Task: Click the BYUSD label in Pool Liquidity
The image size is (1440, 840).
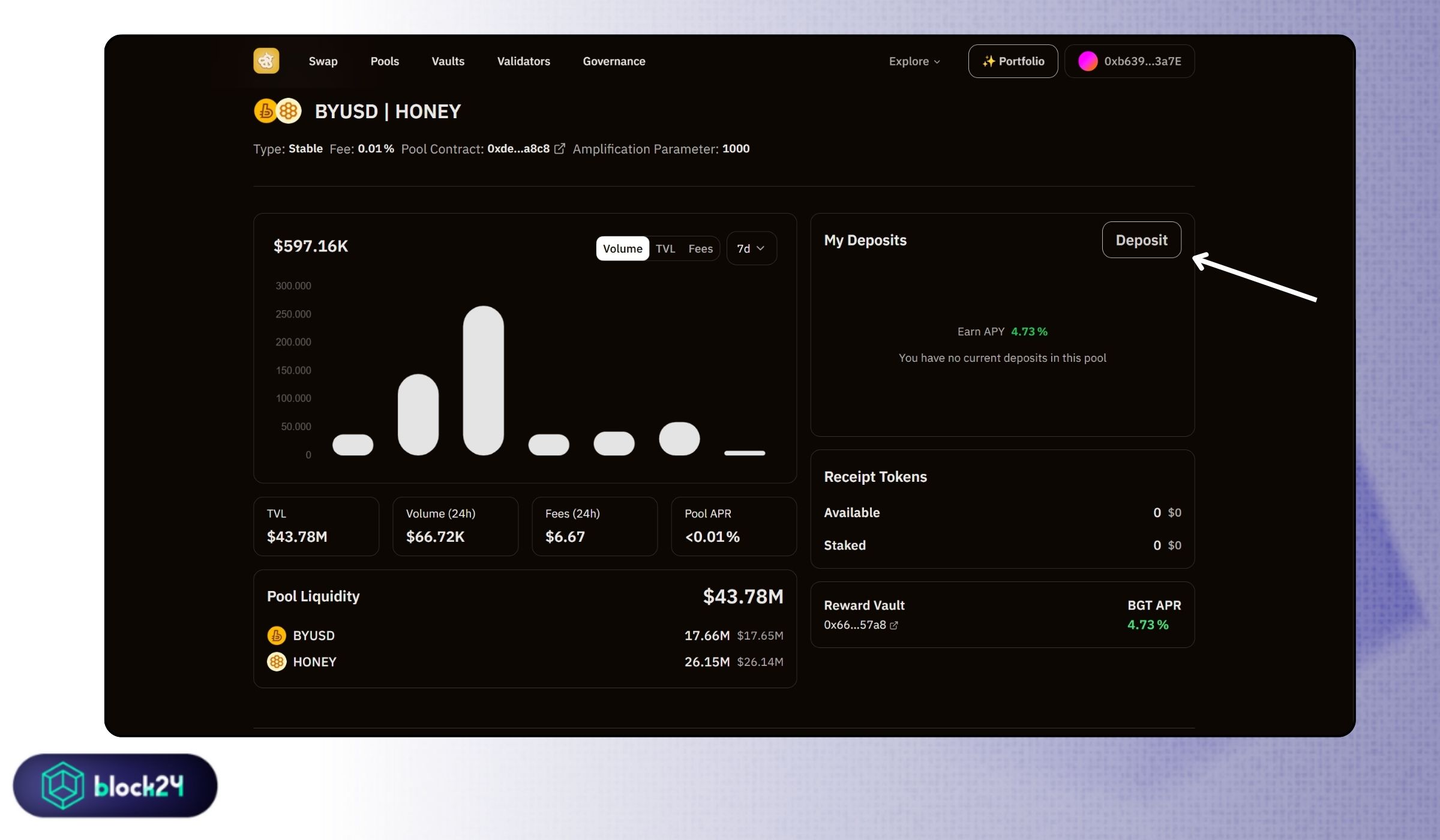Action: pos(314,635)
